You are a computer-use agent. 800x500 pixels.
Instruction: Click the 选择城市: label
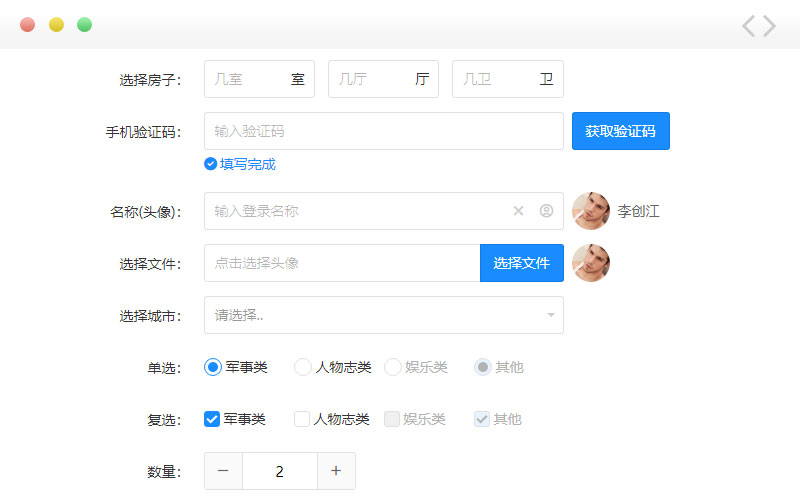150,316
